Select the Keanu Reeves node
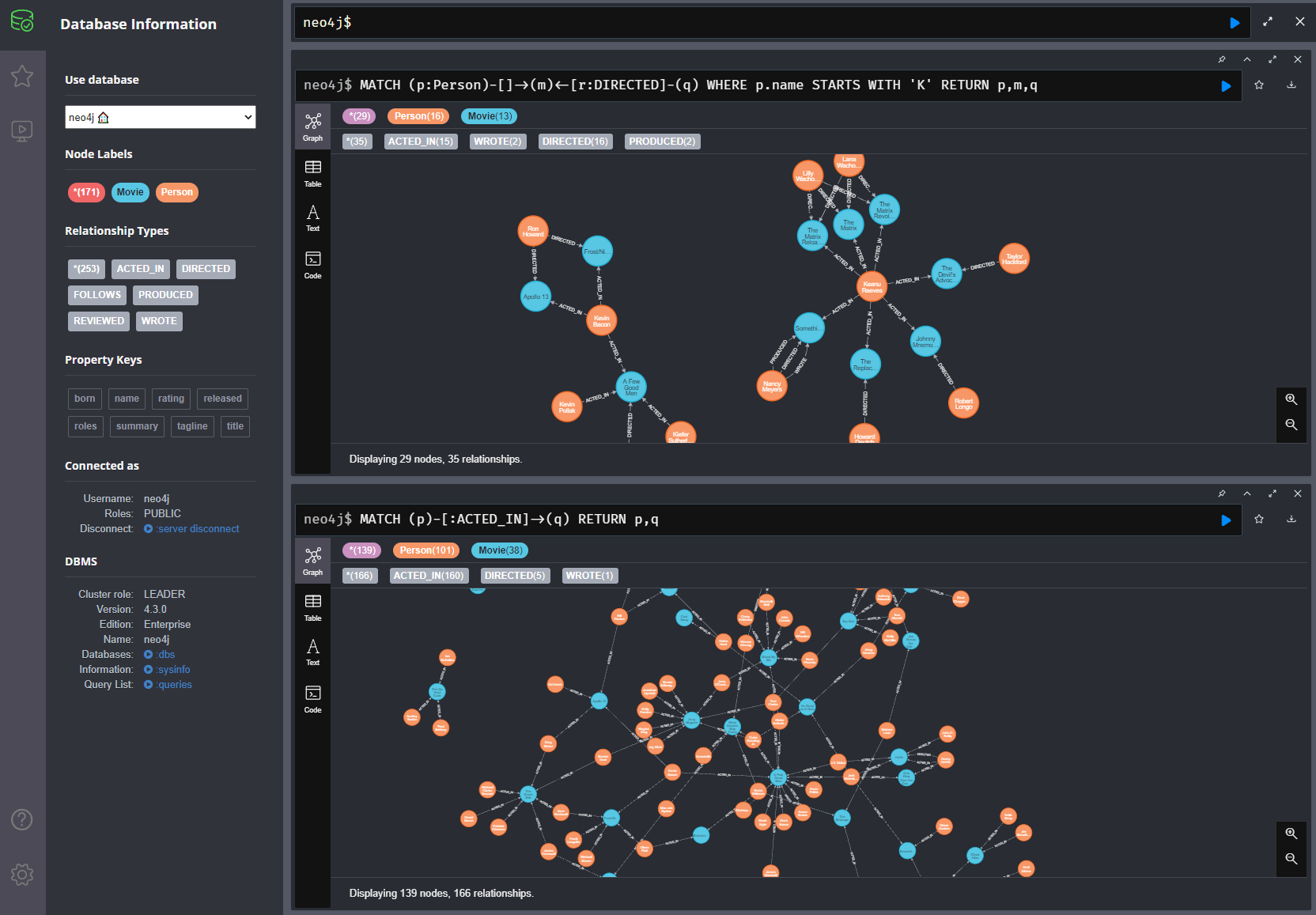 (x=872, y=287)
